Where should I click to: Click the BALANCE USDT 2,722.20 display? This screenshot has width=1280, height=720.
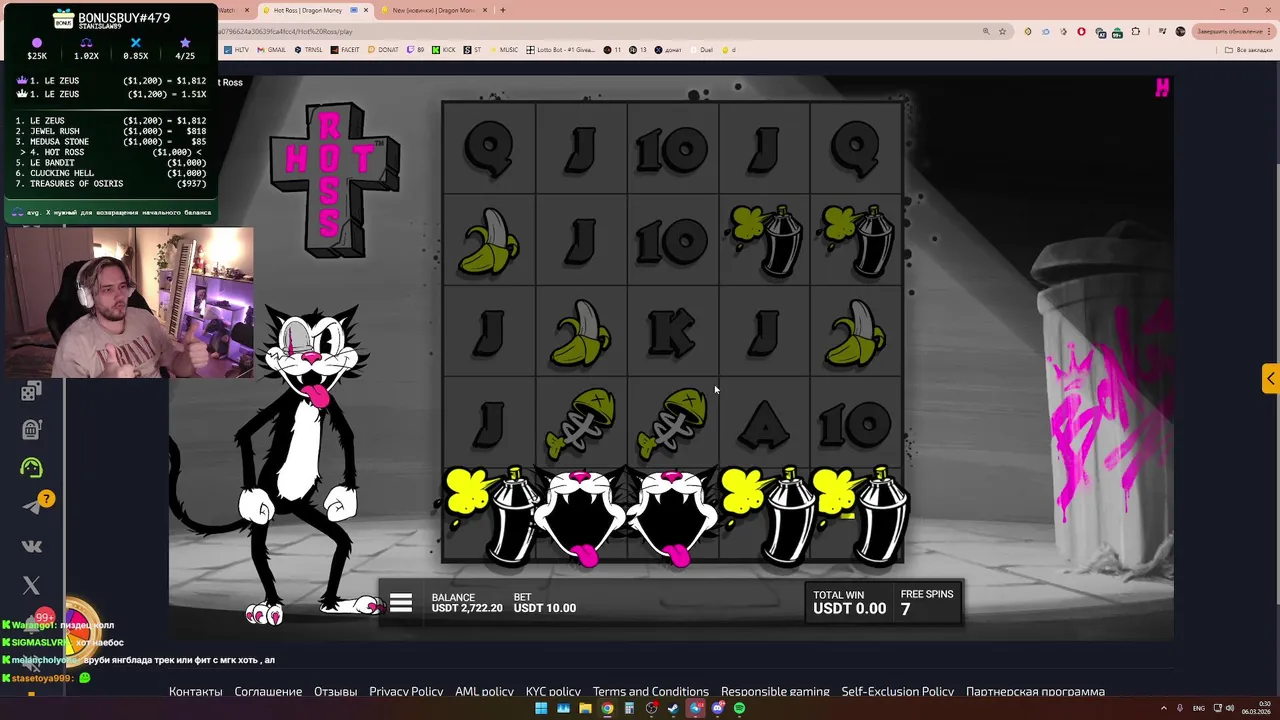[x=467, y=602]
